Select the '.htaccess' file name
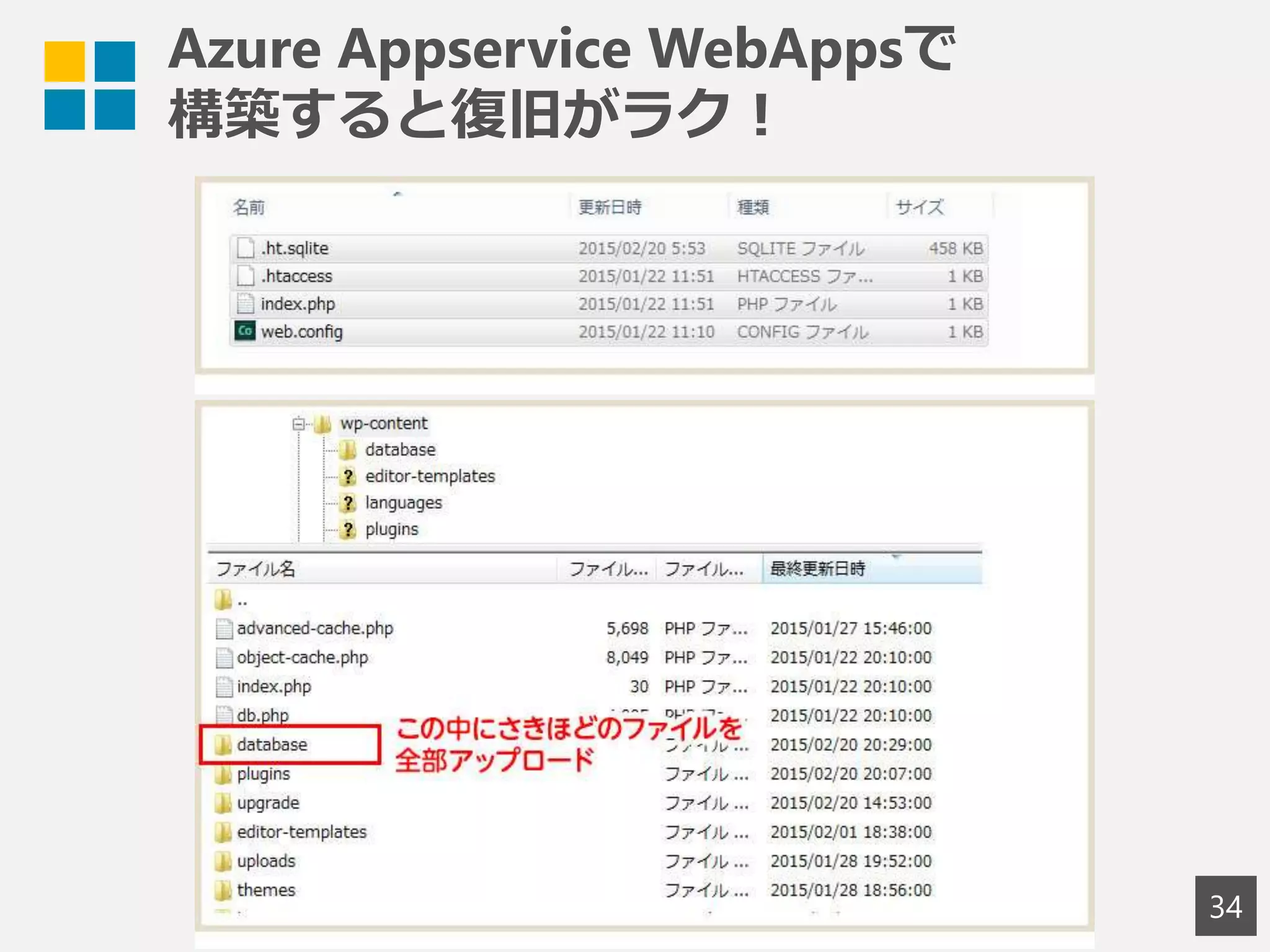The width and height of the screenshot is (1270, 952). 296,276
